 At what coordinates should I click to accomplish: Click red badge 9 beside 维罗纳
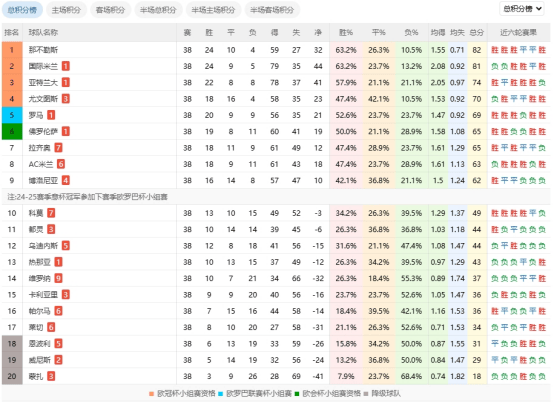point(58,278)
